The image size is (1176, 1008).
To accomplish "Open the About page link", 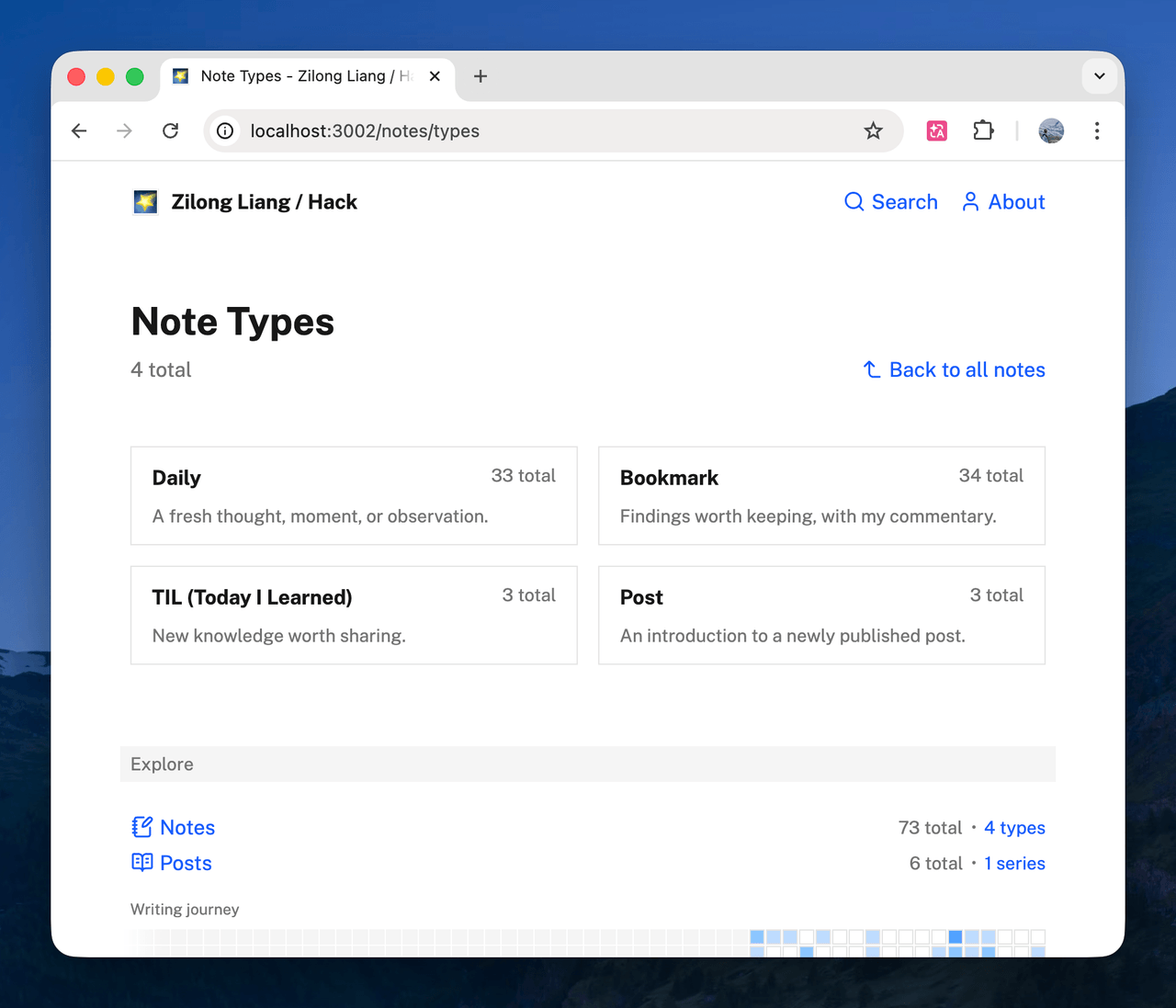I will coord(1003,202).
